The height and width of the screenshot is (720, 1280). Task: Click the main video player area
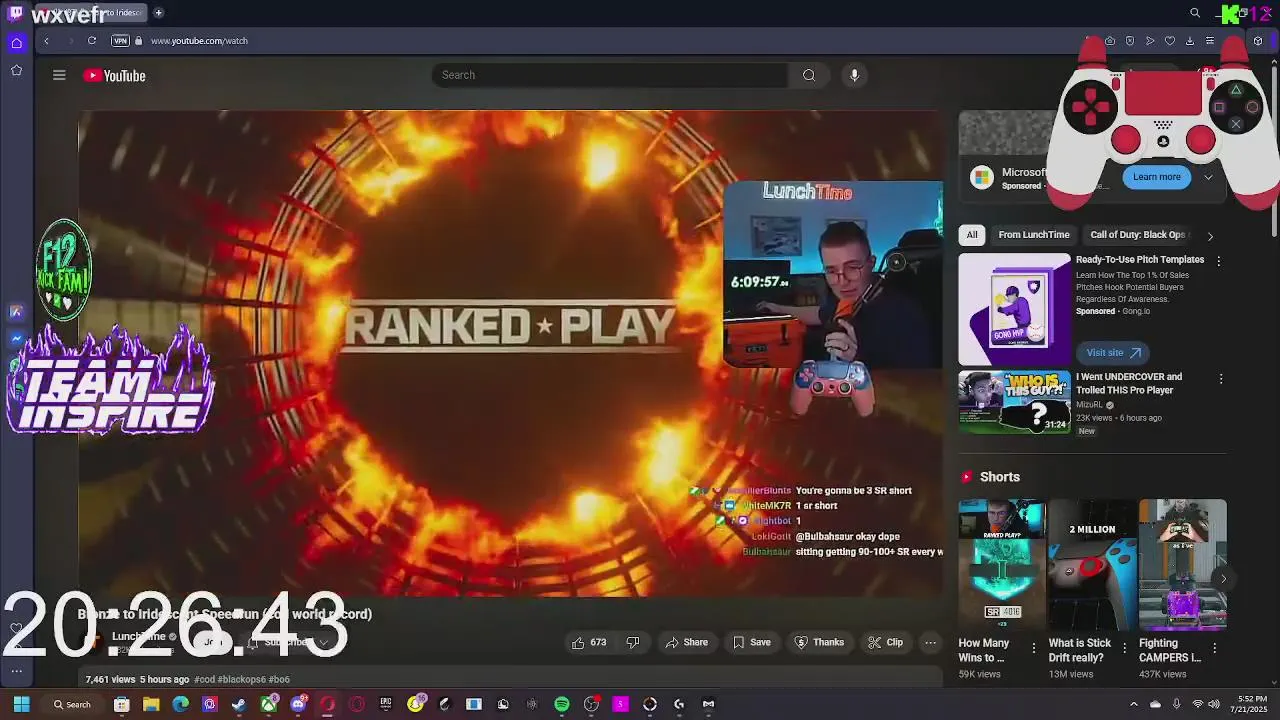tap(510, 353)
